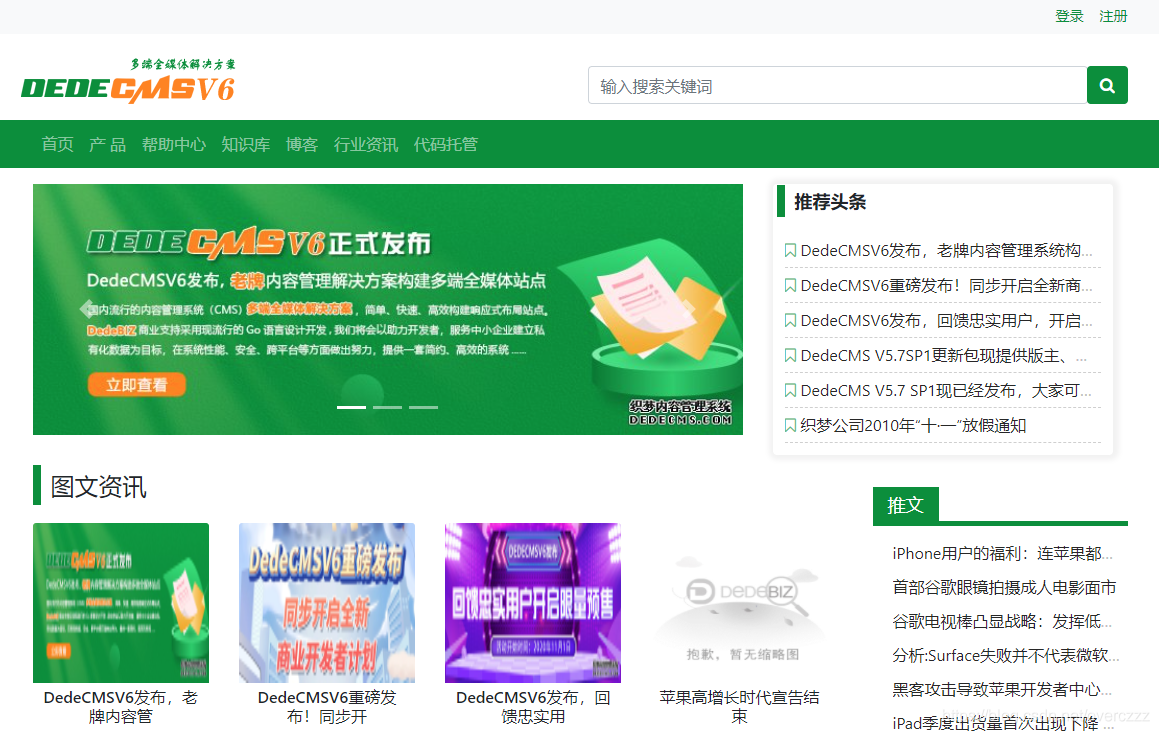The height and width of the screenshot is (734, 1159).
Task: Click the 立即查看 banner button
Action: (x=137, y=384)
